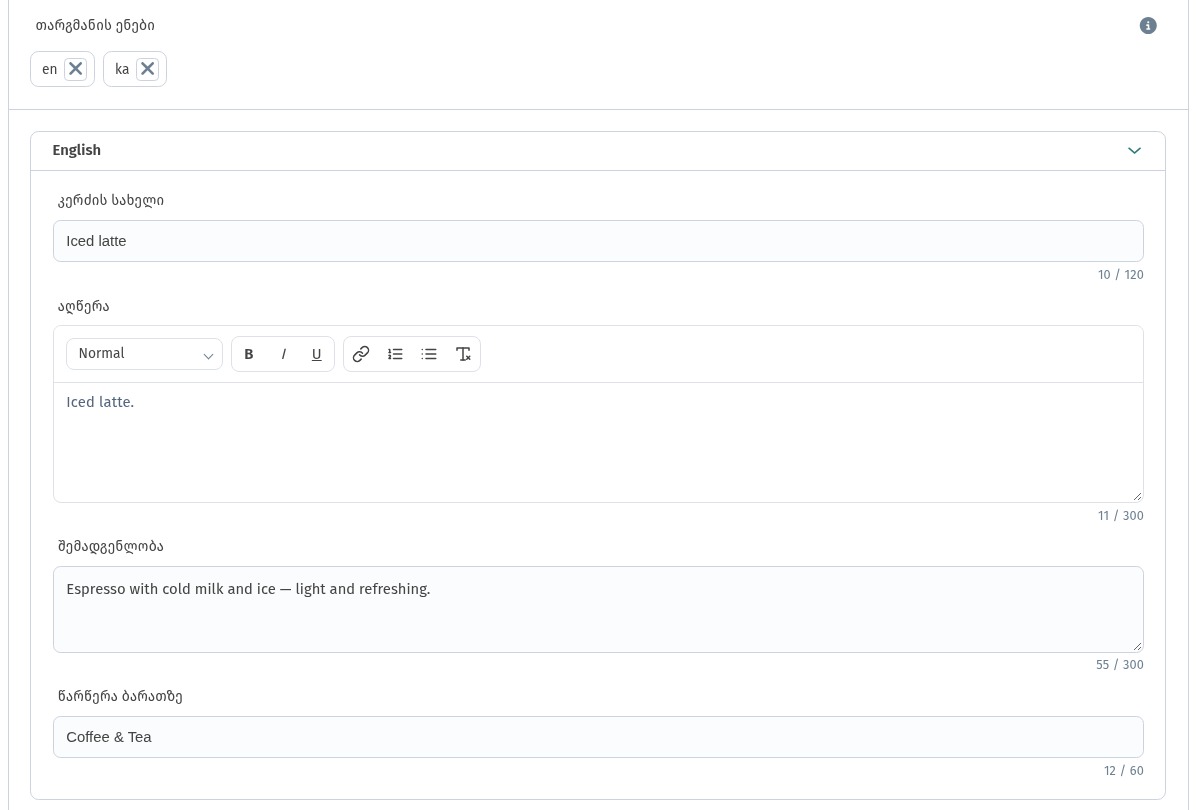The width and height of the screenshot is (1198, 810).
Task: Clear text formatting
Action: coord(463,354)
